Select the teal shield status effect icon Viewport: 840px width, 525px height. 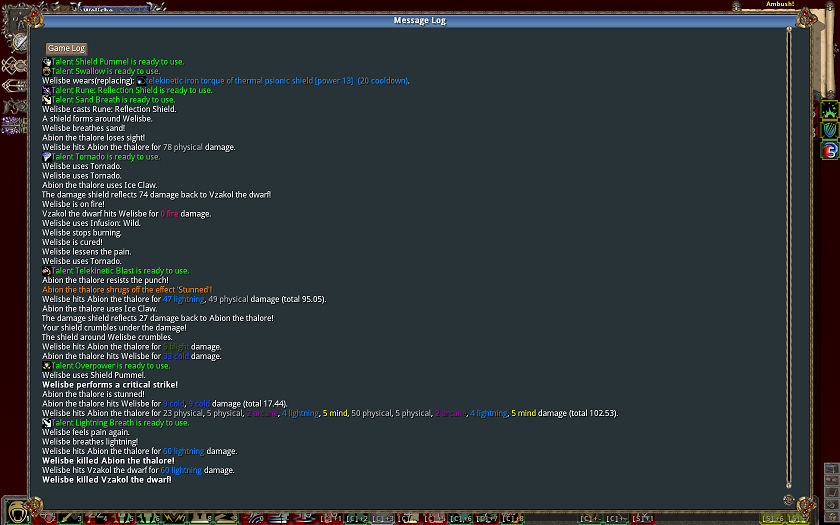(x=829, y=130)
